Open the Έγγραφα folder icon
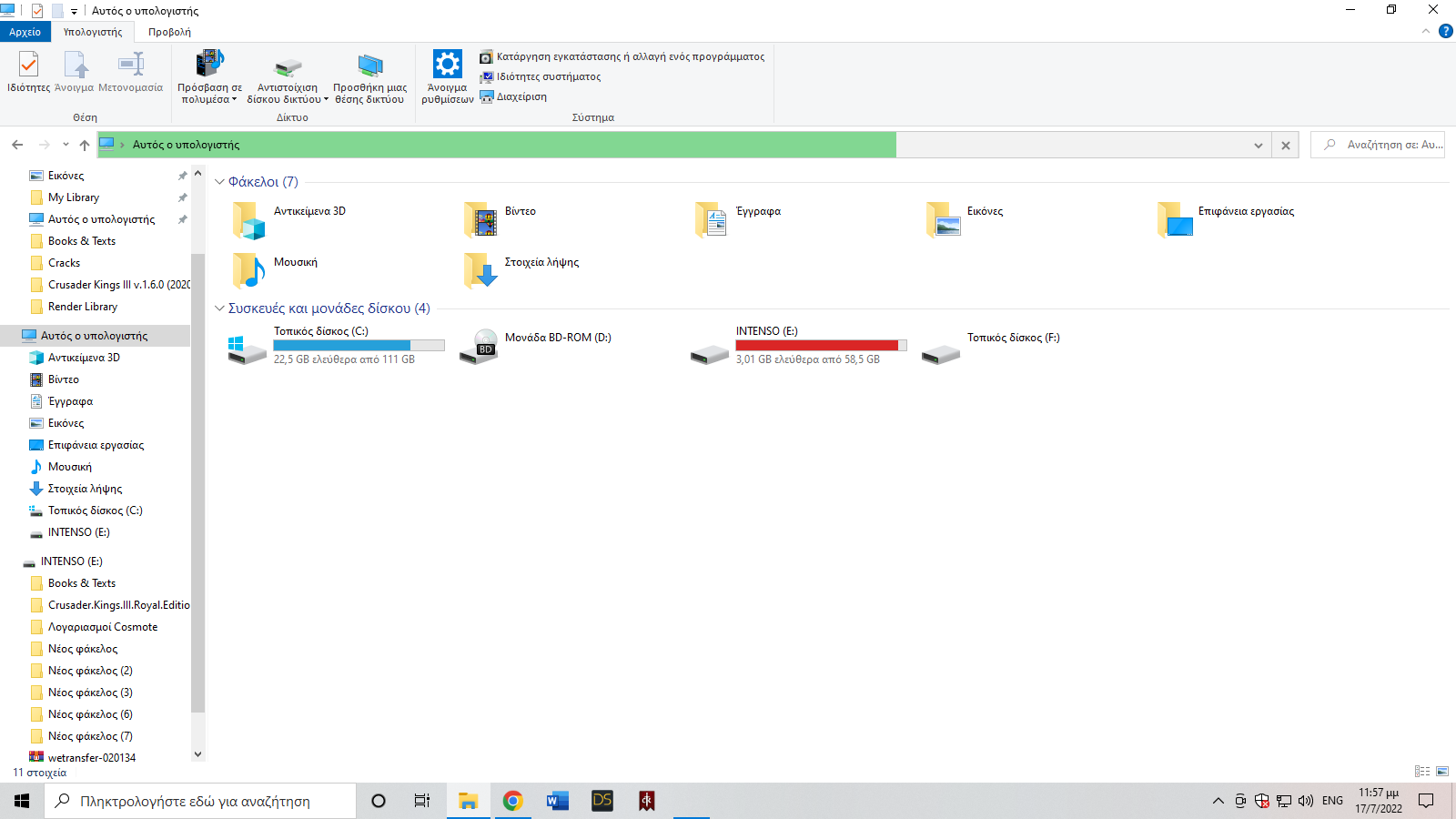The height and width of the screenshot is (819, 1456). (x=711, y=220)
